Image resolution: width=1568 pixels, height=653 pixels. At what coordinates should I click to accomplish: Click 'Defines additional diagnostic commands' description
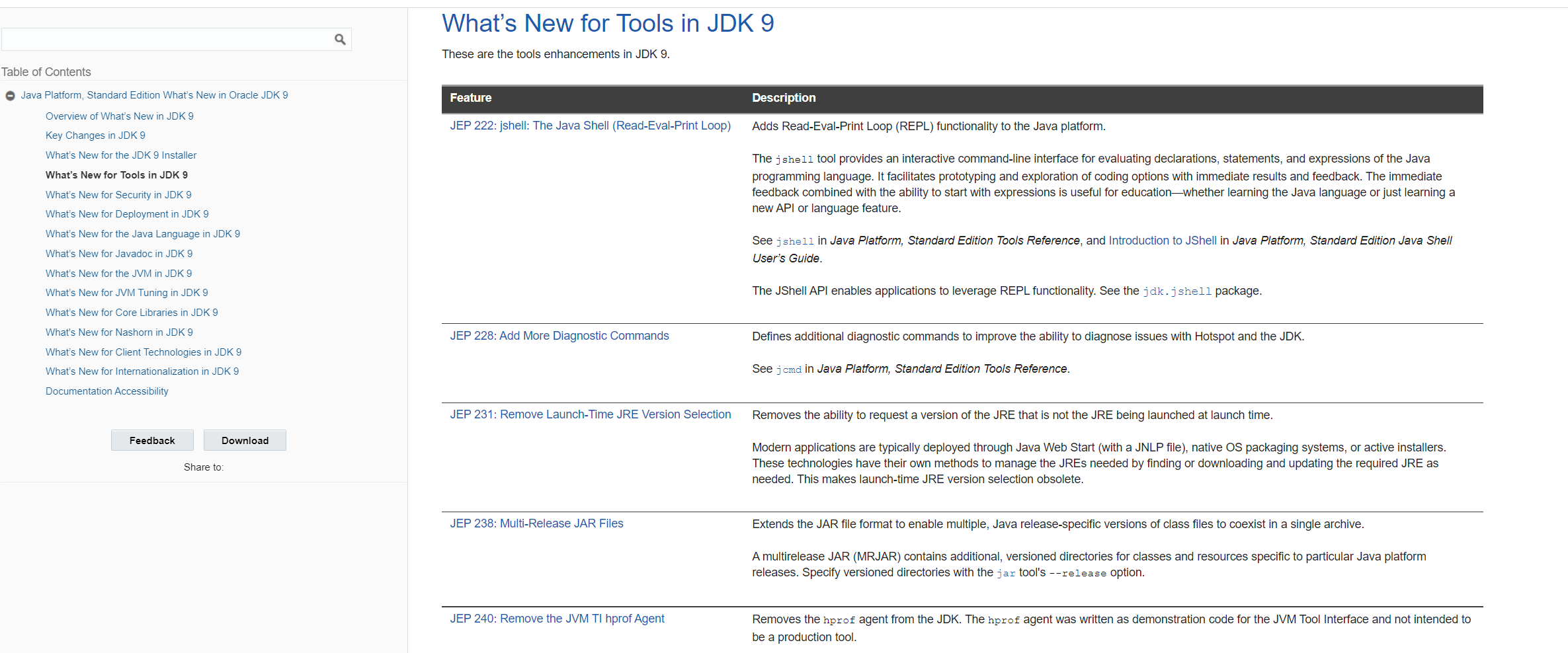click(x=1028, y=336)
